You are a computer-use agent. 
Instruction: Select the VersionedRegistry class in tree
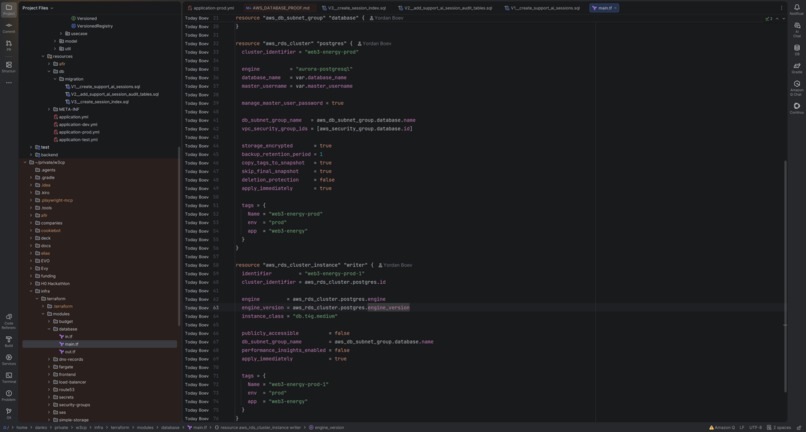point(92,26)
